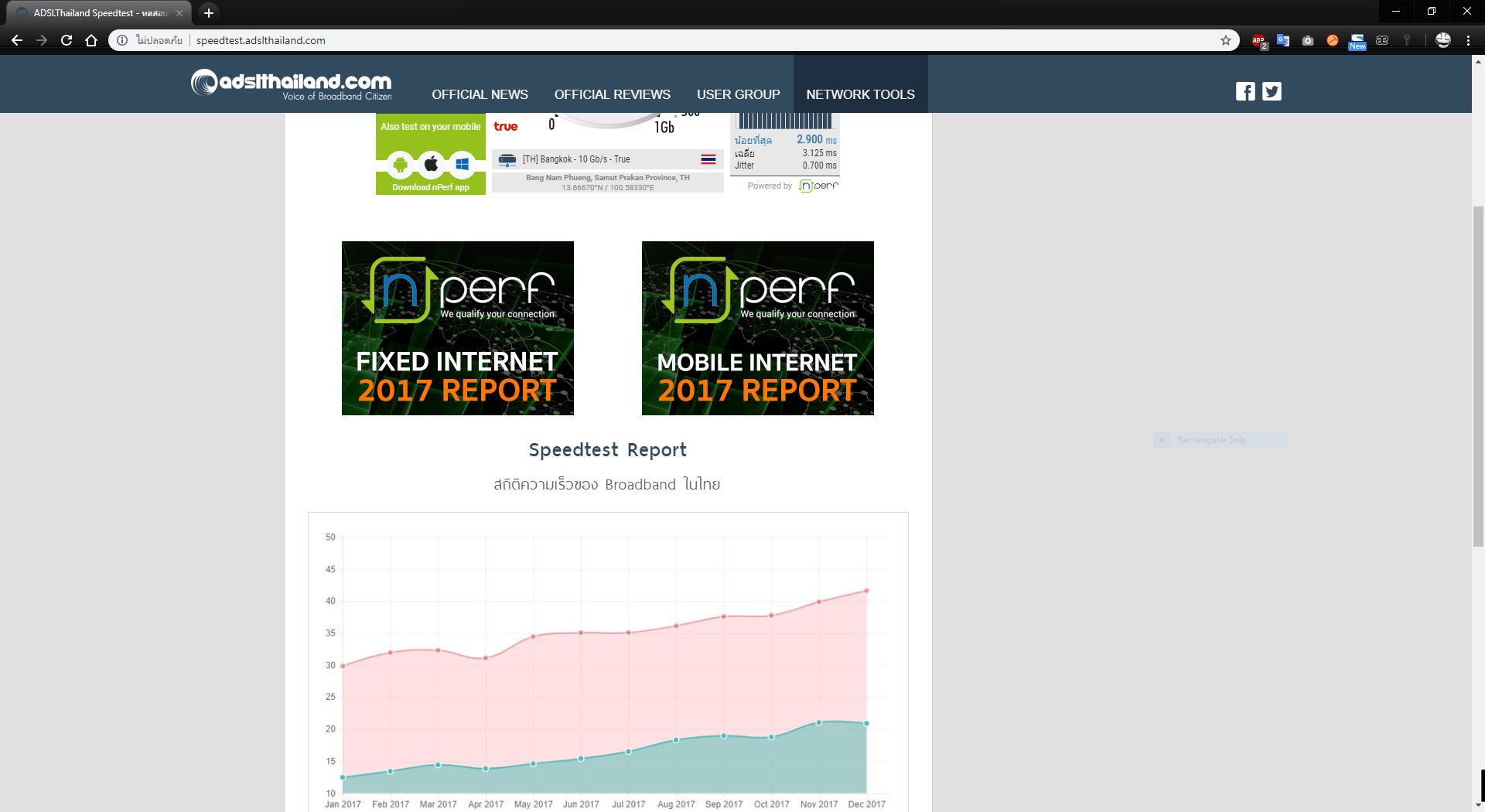Open the USER GROUP menu
Image resolution: width=1485 pixels, height=812 pixels.
739,94
